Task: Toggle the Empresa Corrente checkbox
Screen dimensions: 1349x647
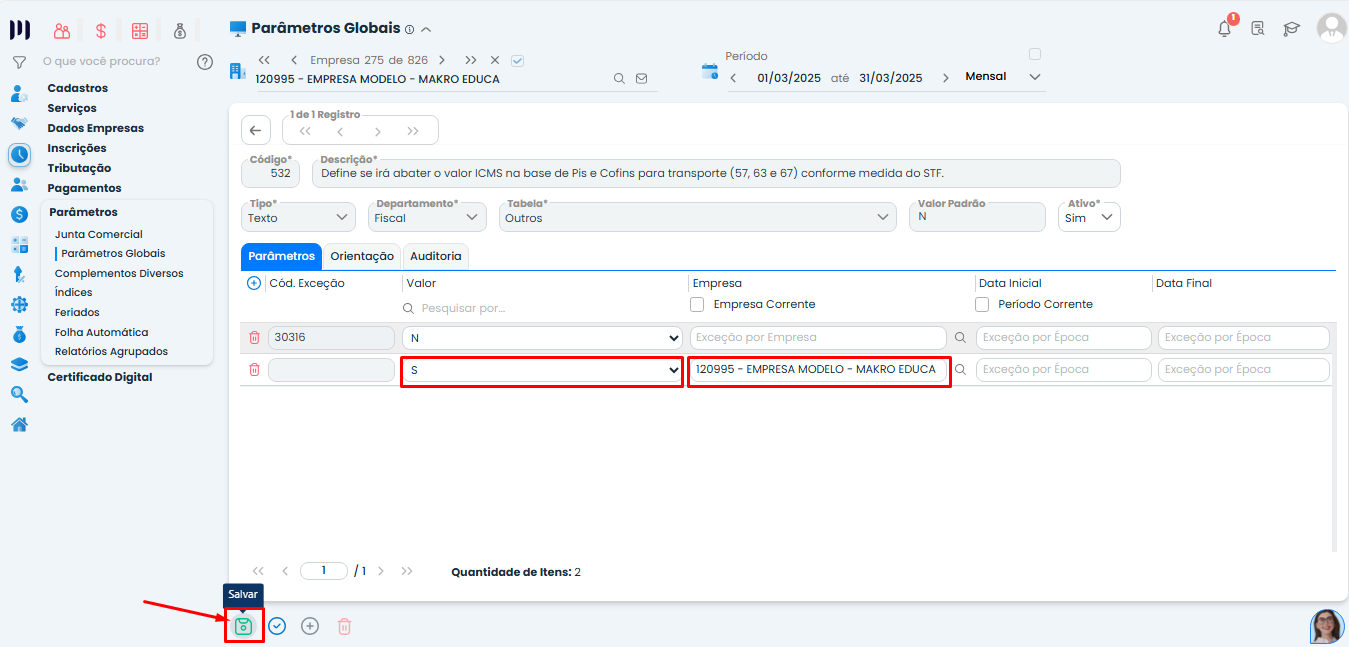Action: 697,304
